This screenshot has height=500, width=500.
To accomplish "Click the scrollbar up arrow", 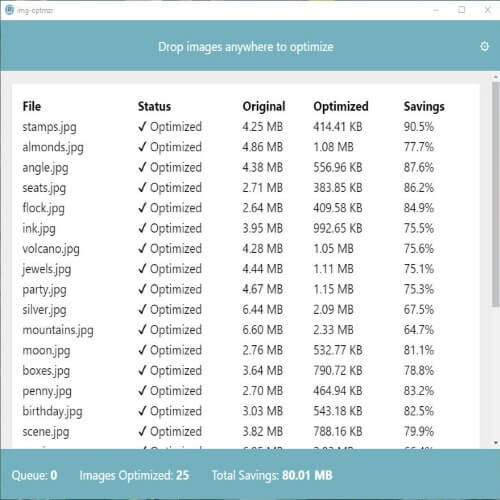I will [x=496, y=77].
